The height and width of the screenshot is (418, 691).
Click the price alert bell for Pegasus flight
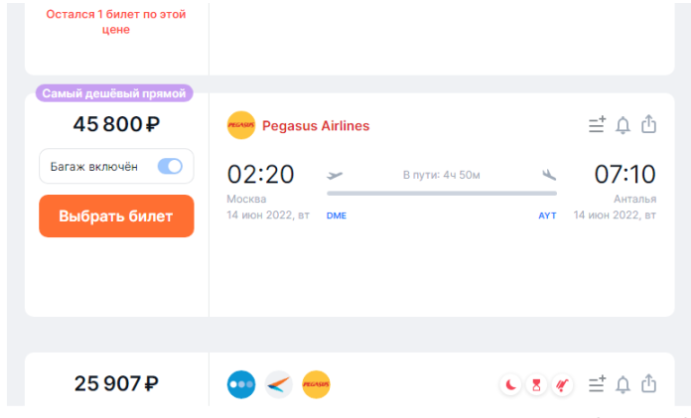[623, 126]
